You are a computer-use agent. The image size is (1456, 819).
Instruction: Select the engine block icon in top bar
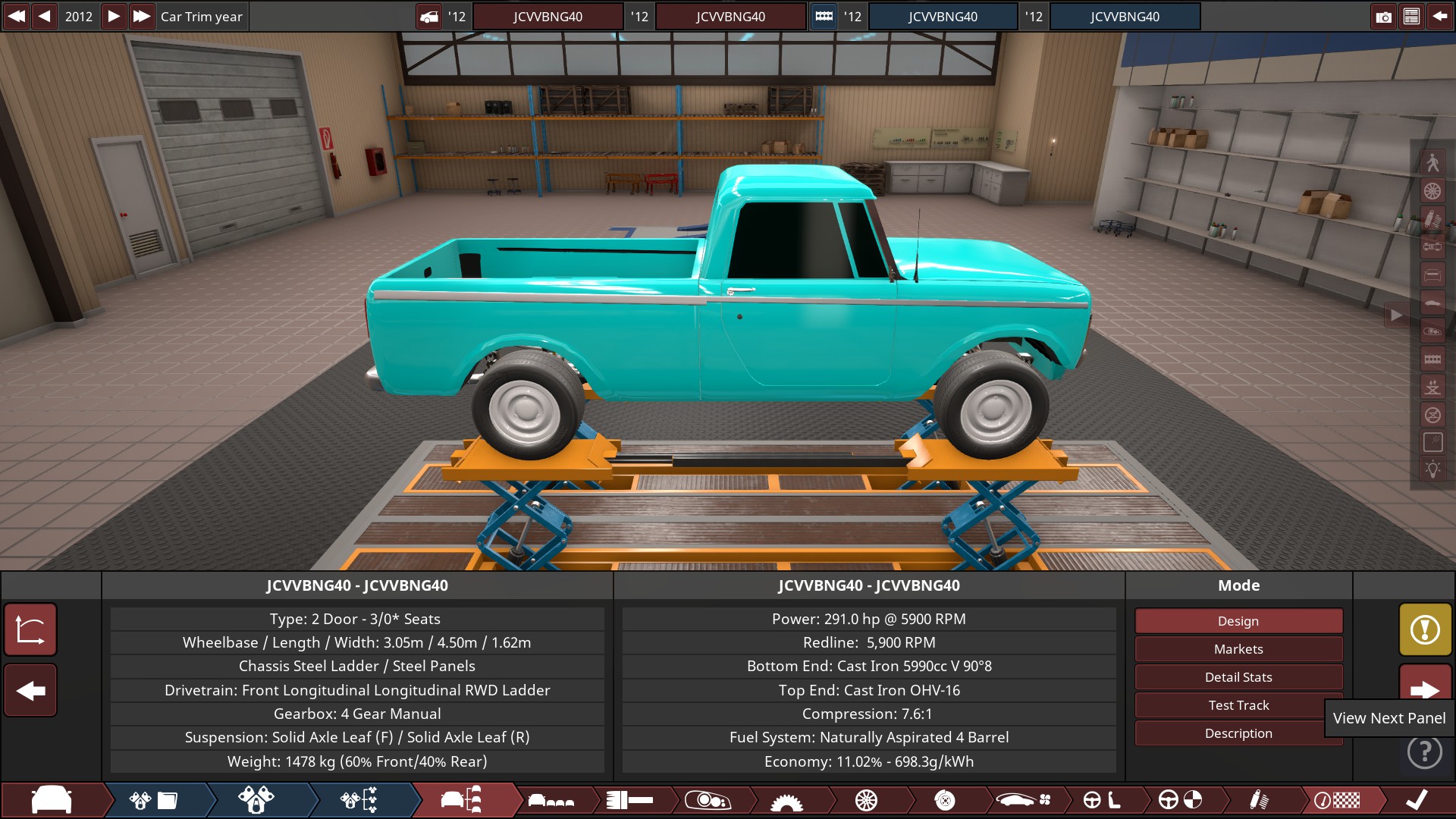coord(824,17)
